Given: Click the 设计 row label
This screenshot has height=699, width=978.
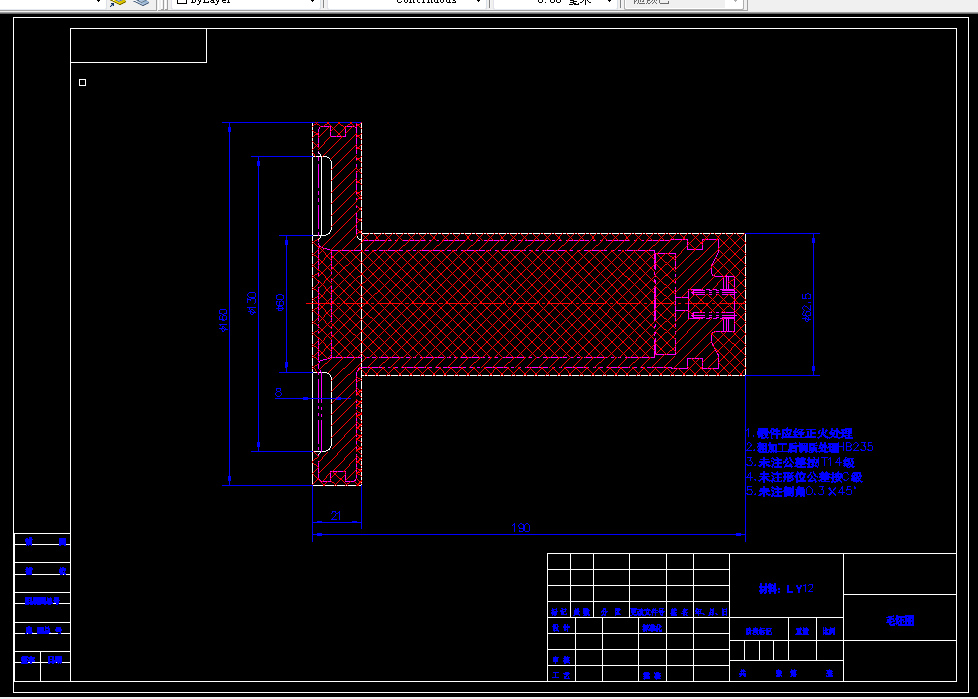Looking at the screenshot, I should 561,627.
